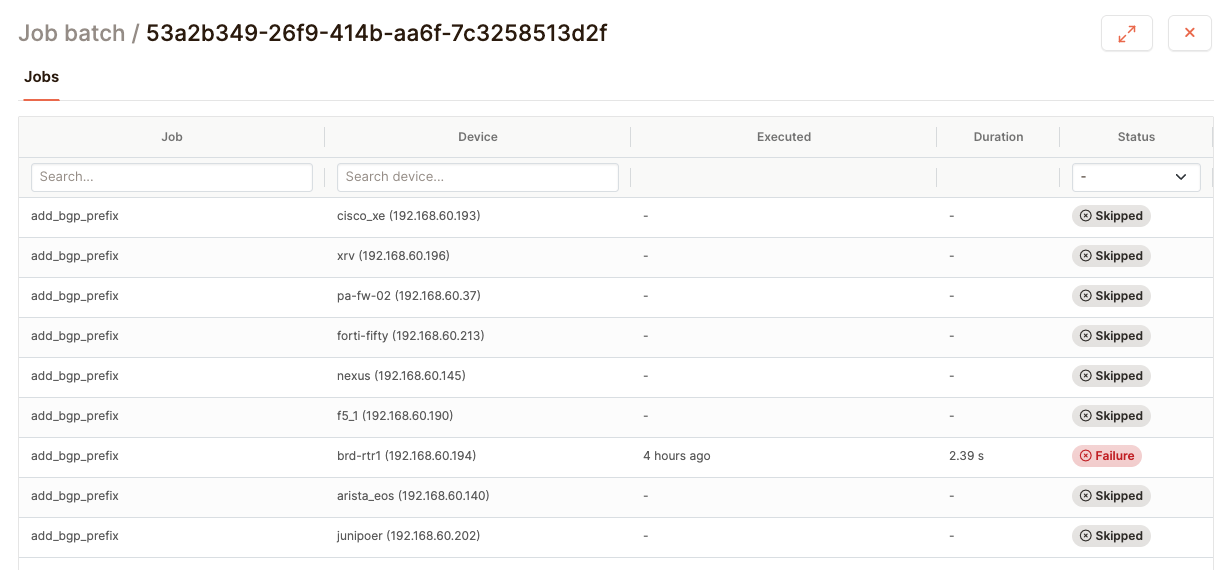Screen dimensions: 1232x570
Task: Switch to the Jobs tab
Action: 42,77
